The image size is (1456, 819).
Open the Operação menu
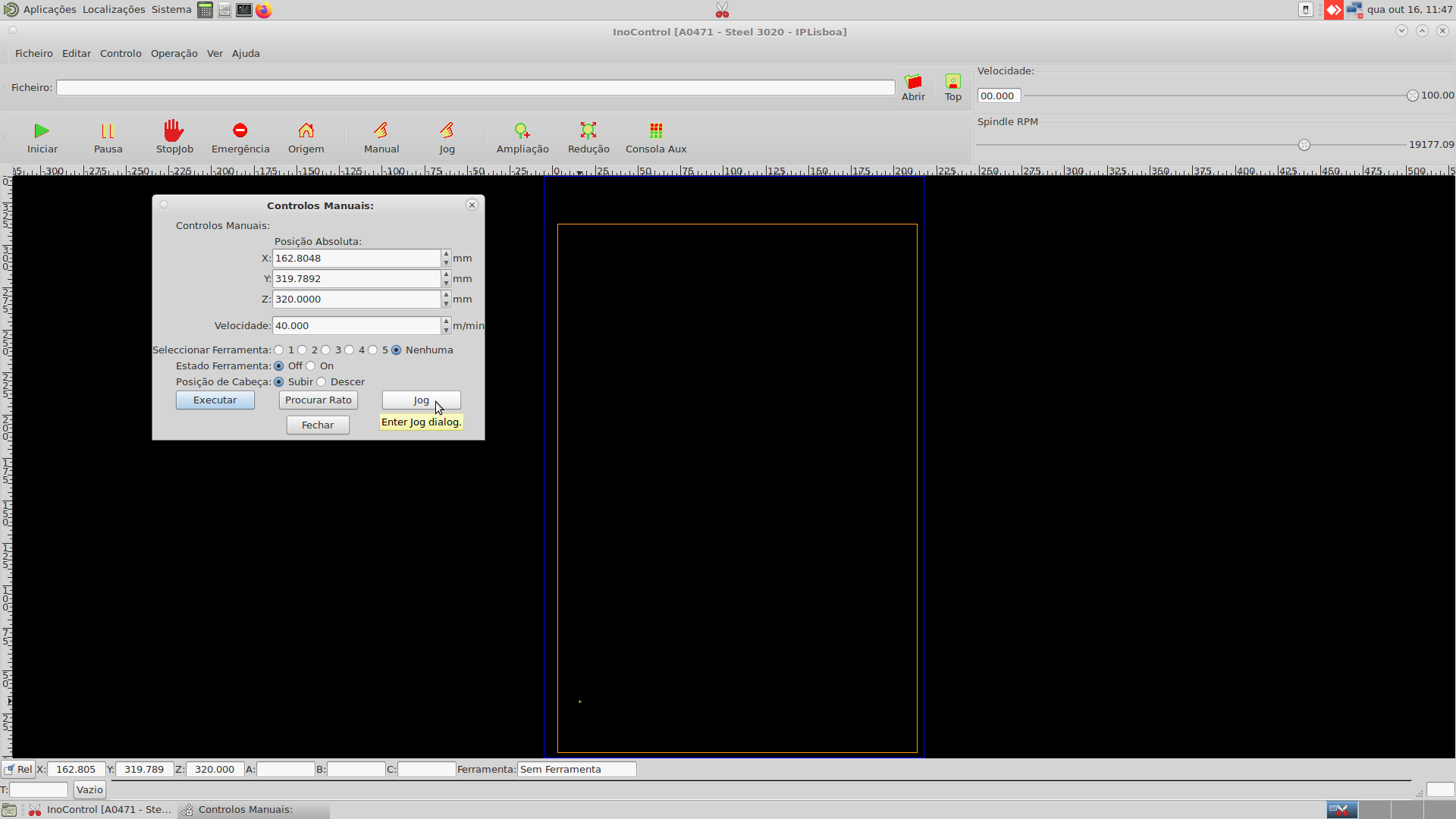tap(174, 54)
